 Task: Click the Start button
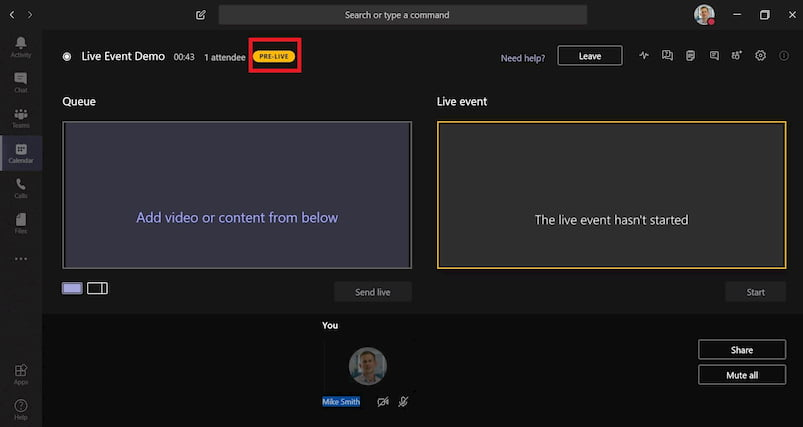755,292
